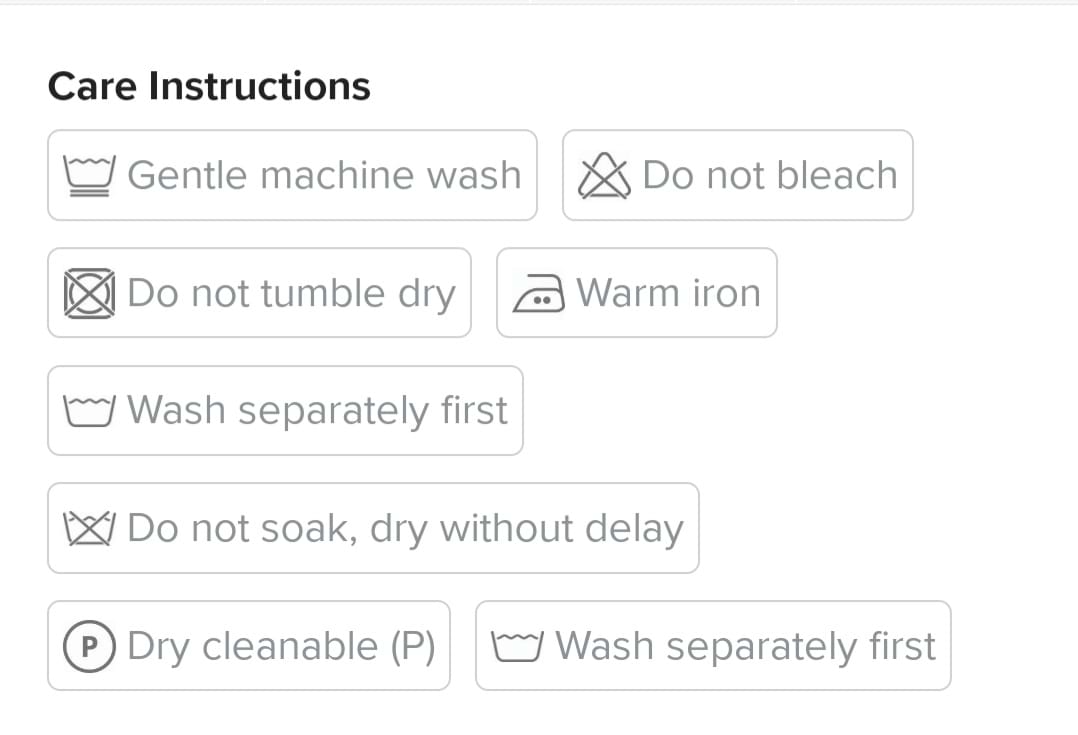Click the warm iron icon
This screenshot has height=735, width=1078.
tap(540, 294)
